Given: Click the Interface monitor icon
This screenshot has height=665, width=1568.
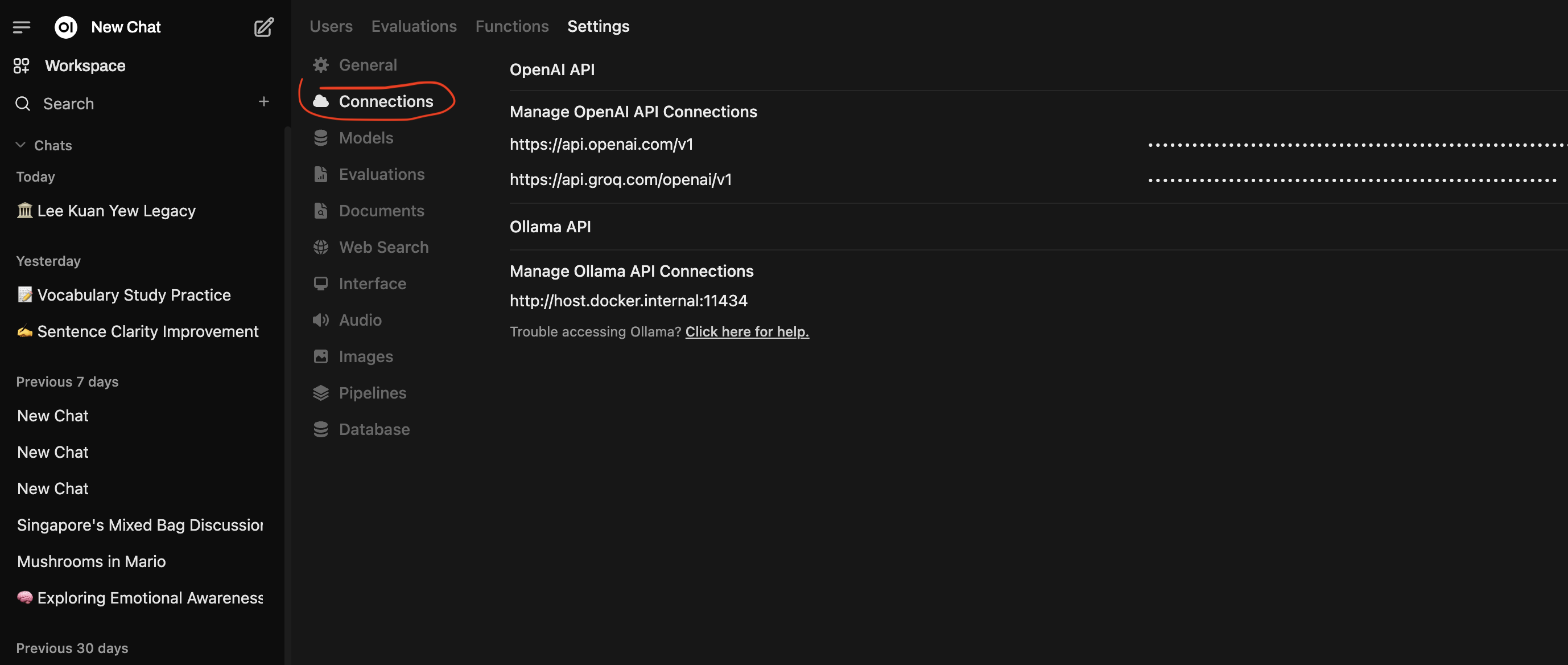Looking at the screenshot, I should click(321, 284).
